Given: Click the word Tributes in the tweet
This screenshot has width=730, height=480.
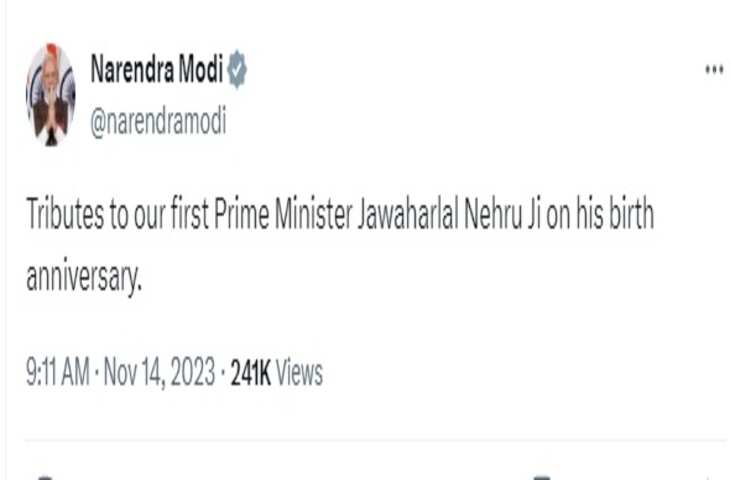Looking at the screenshot, I should [65, 216].
